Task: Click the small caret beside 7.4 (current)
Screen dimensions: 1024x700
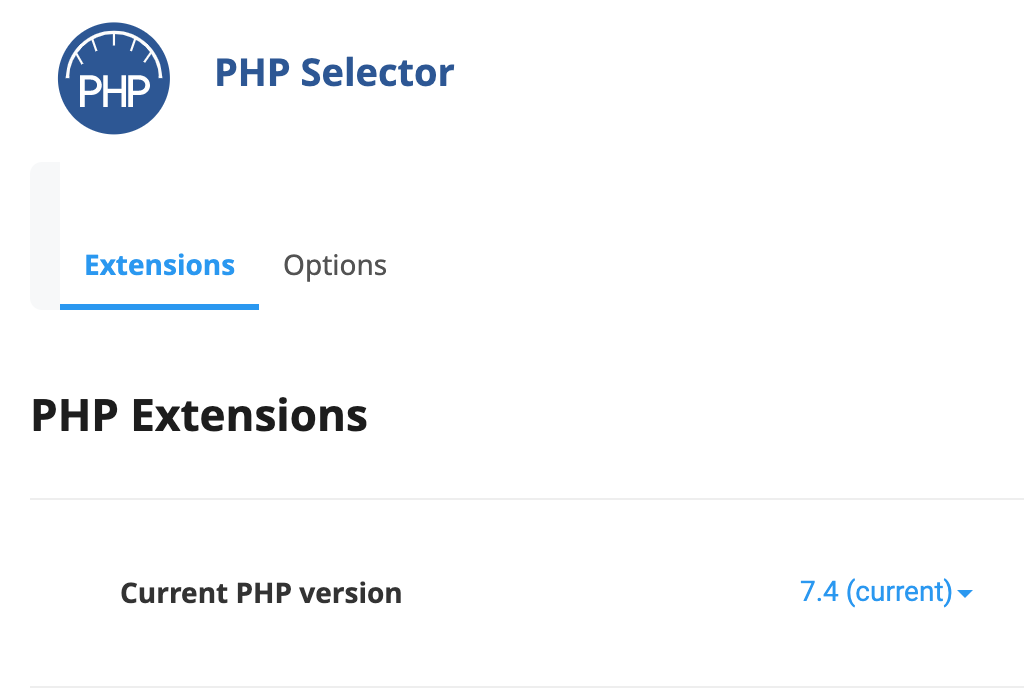Action: point(965,594)
